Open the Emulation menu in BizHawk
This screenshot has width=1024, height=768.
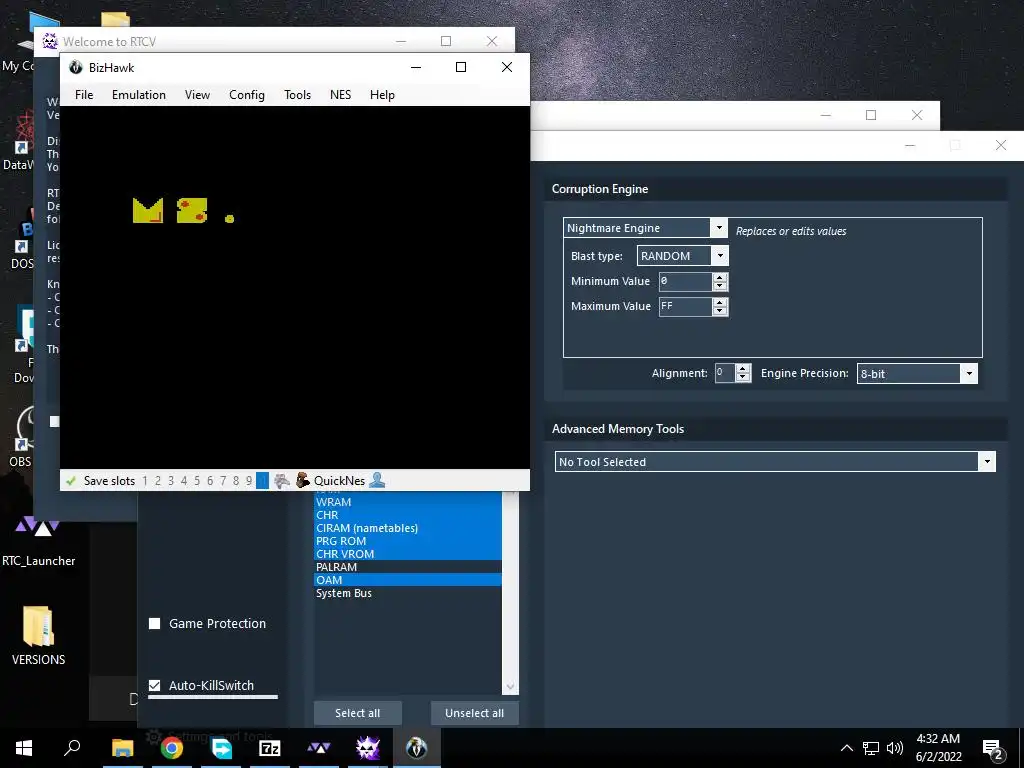[x=138, y=95]
